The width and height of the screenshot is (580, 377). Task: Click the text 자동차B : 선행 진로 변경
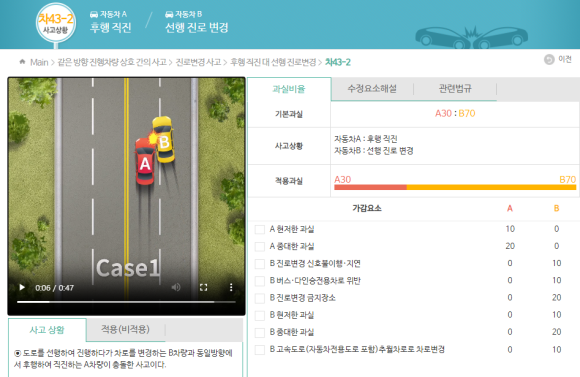pyautogui.click(x=374, y=151)
